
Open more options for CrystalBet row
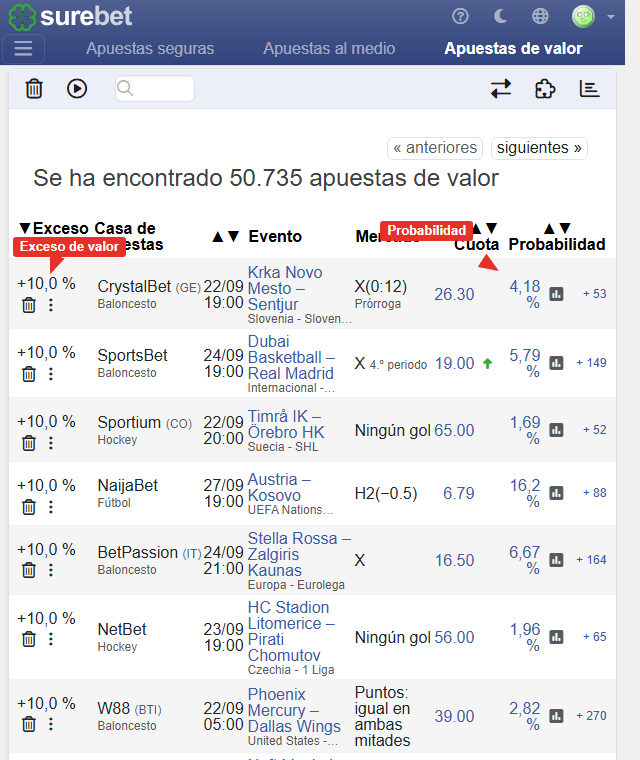51,305
